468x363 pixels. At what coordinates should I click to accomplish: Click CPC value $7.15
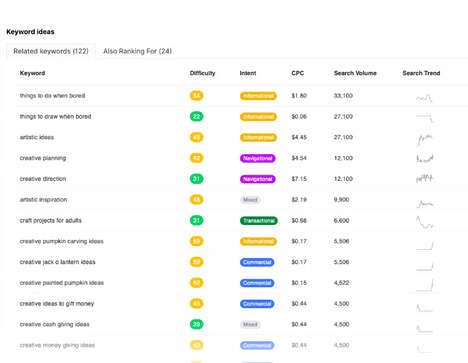[299, 179]
